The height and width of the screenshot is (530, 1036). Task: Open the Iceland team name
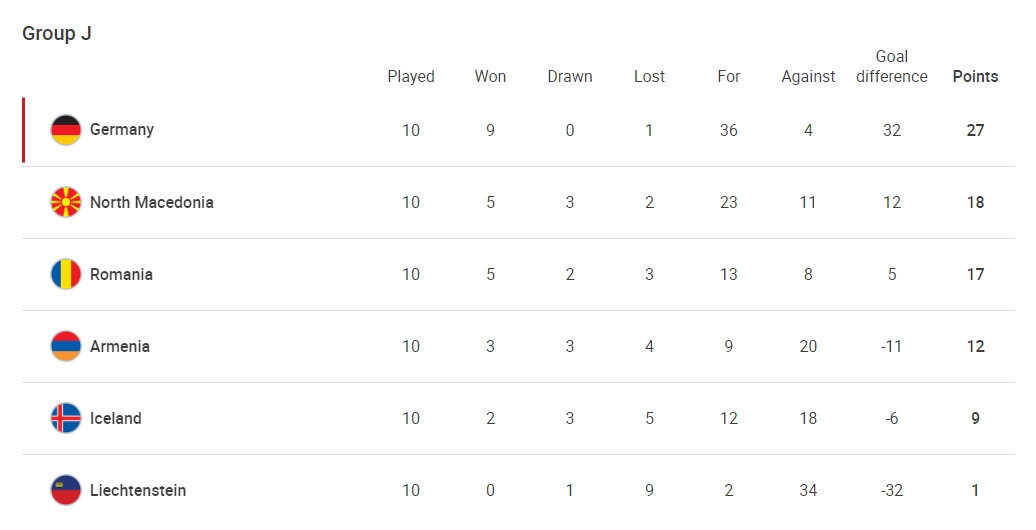tap(116, 418)
